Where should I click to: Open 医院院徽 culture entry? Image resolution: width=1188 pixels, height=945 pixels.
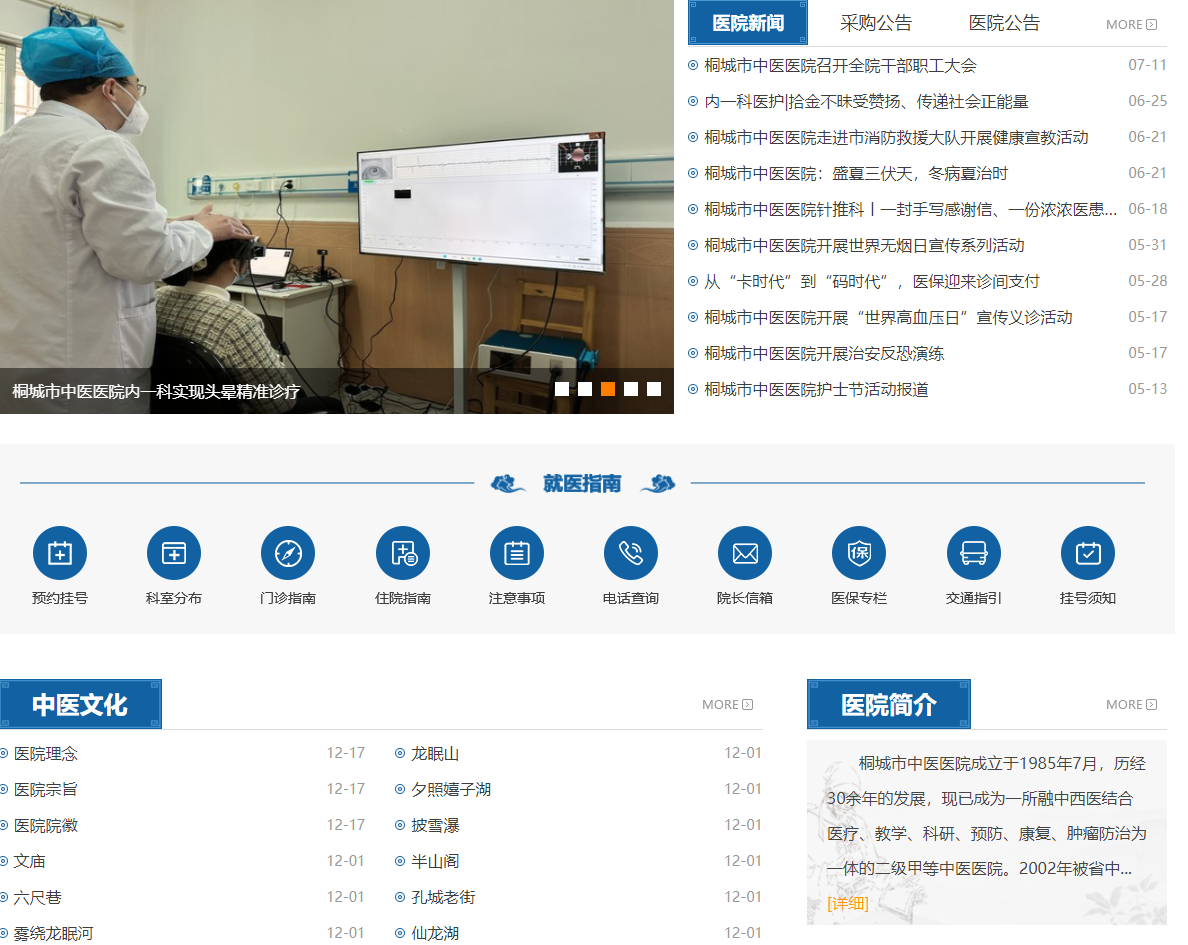[45, 825]
